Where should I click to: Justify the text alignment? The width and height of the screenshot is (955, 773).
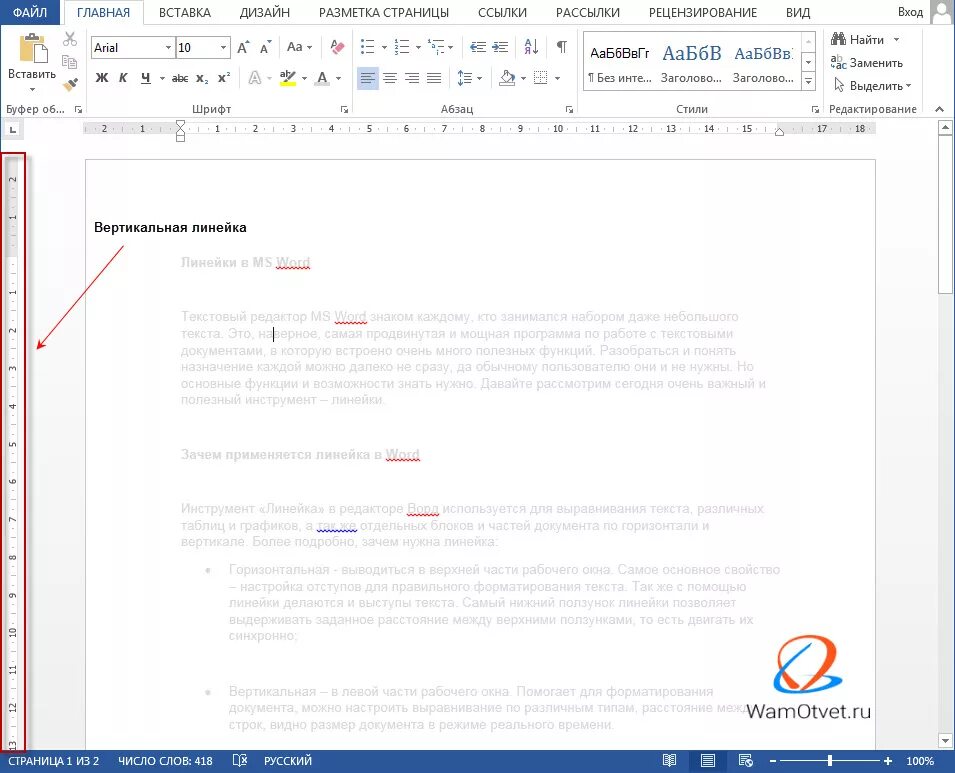pyautogui.click(x=434, y=78)
